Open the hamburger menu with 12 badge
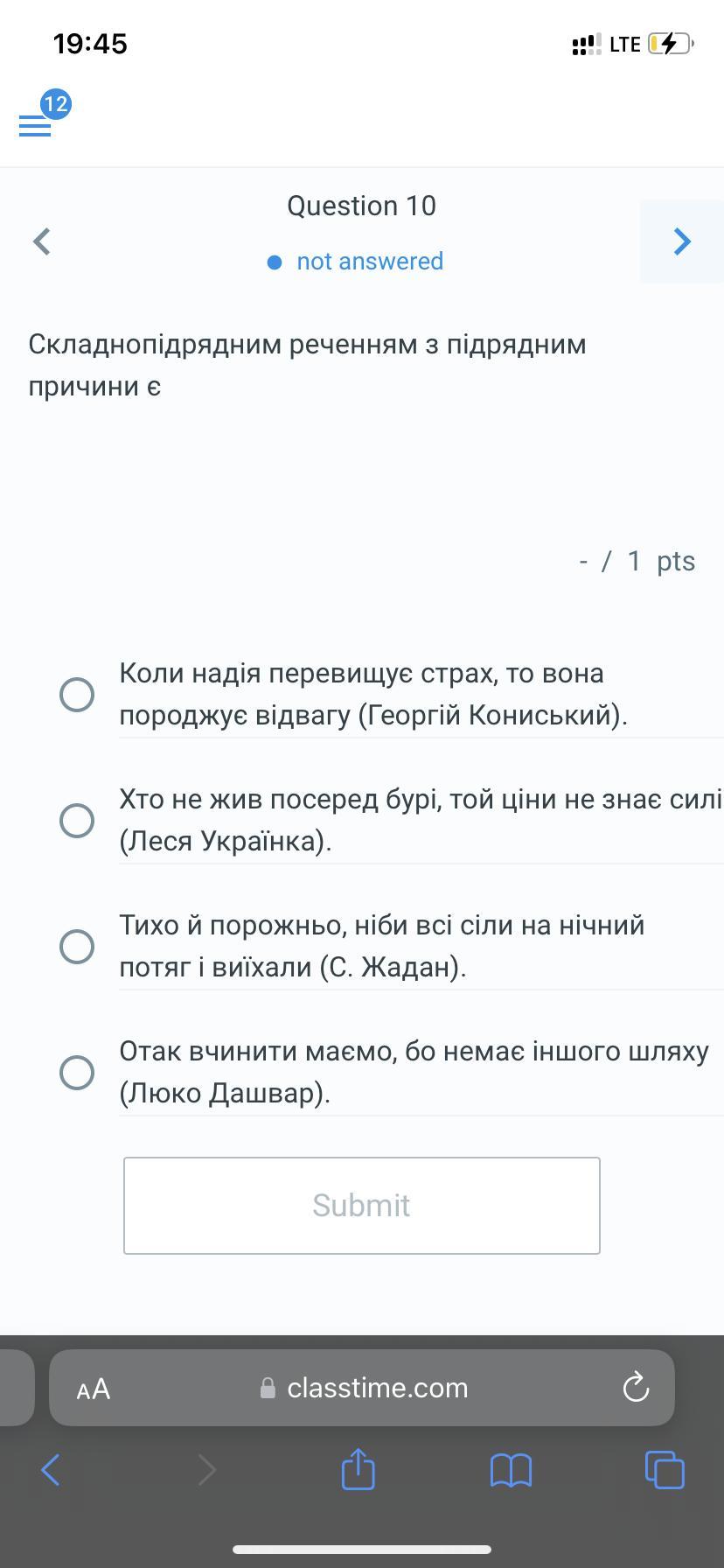724x1568 pixels. point(36,125)
